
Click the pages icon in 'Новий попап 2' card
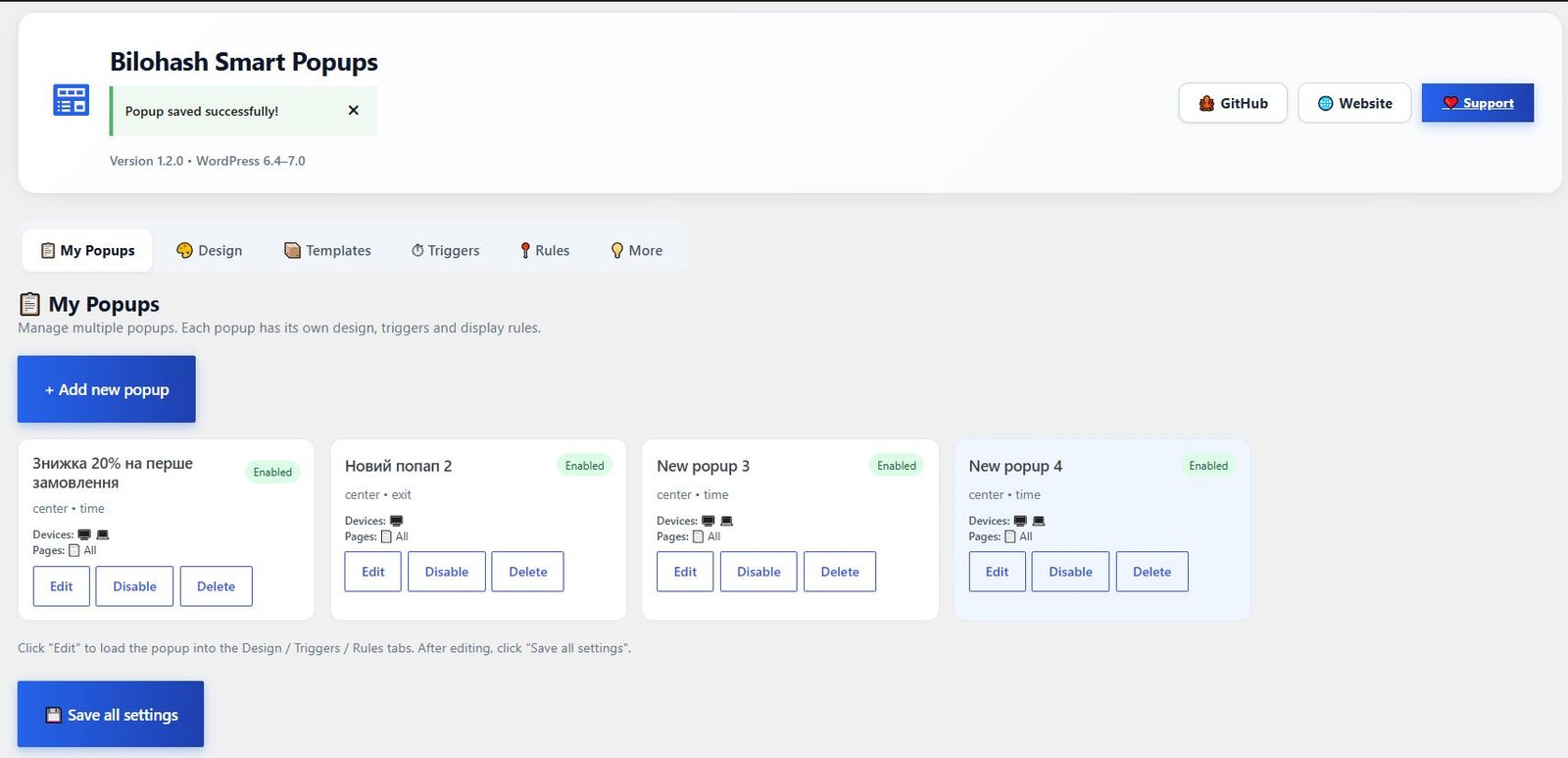tap(386, 536)
